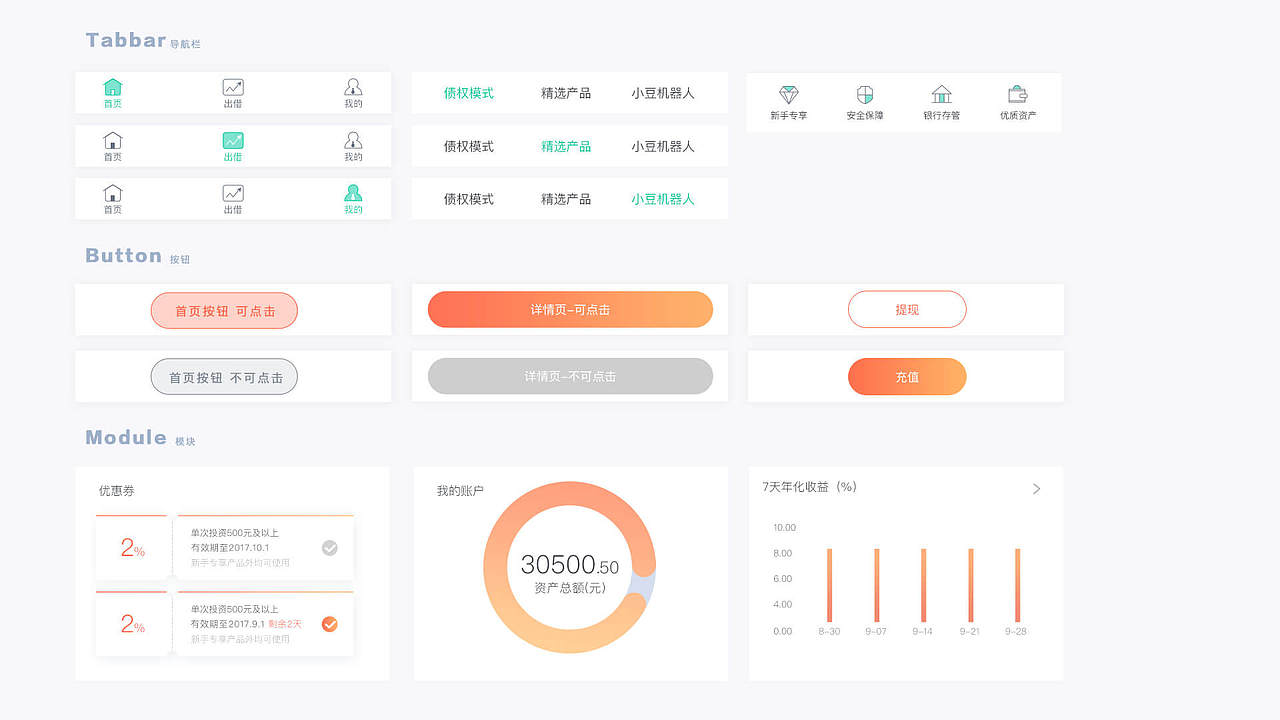The image size is (1280, 720).
Task: Click the 2% value on the 2017.9.1 coupon
Action: click(x=132, y=625)
